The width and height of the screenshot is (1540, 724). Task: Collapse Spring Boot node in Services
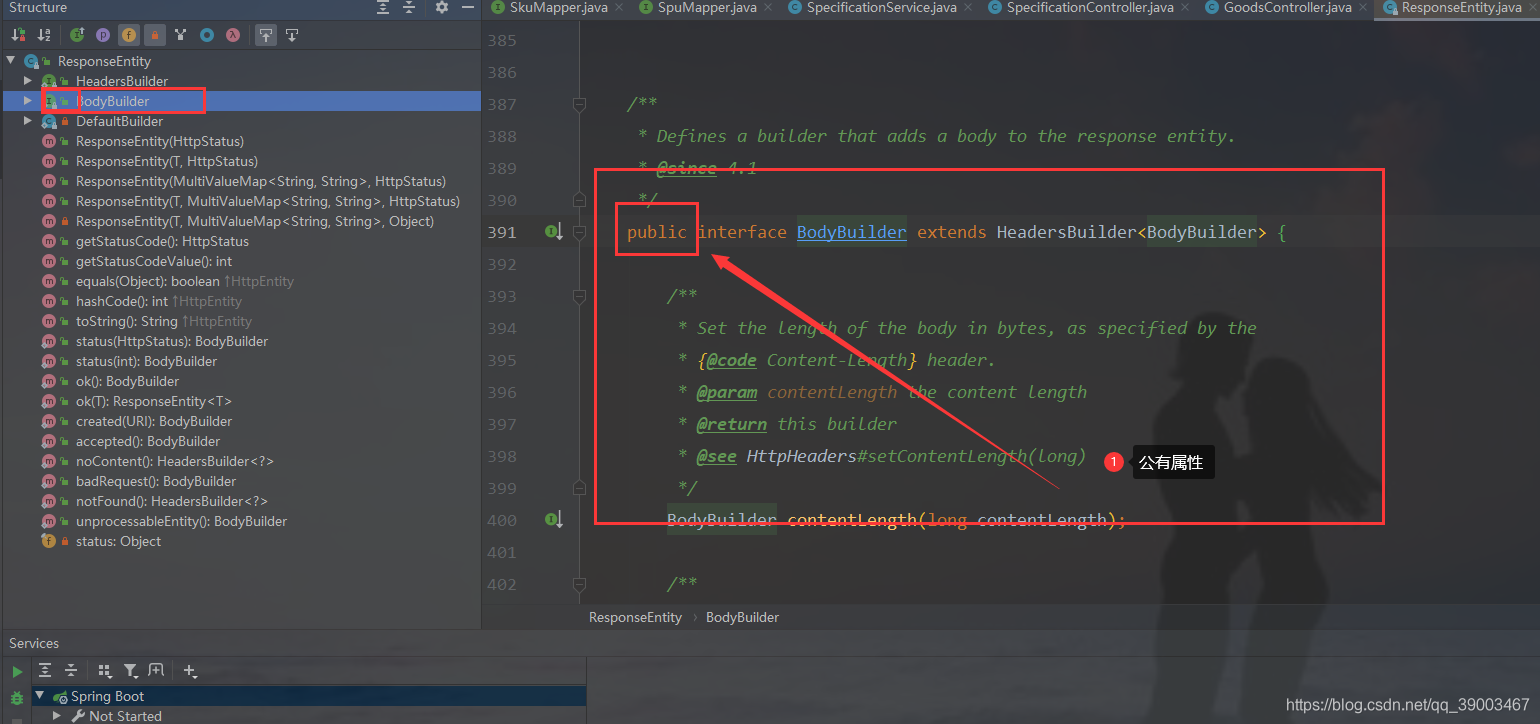click(40, 696)
